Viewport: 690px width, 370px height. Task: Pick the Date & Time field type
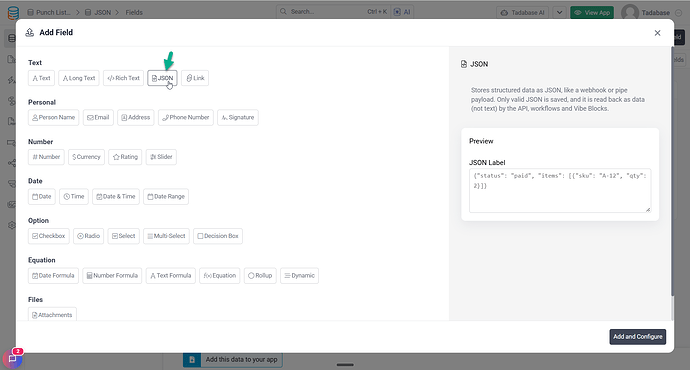click(x=116, y=196)
